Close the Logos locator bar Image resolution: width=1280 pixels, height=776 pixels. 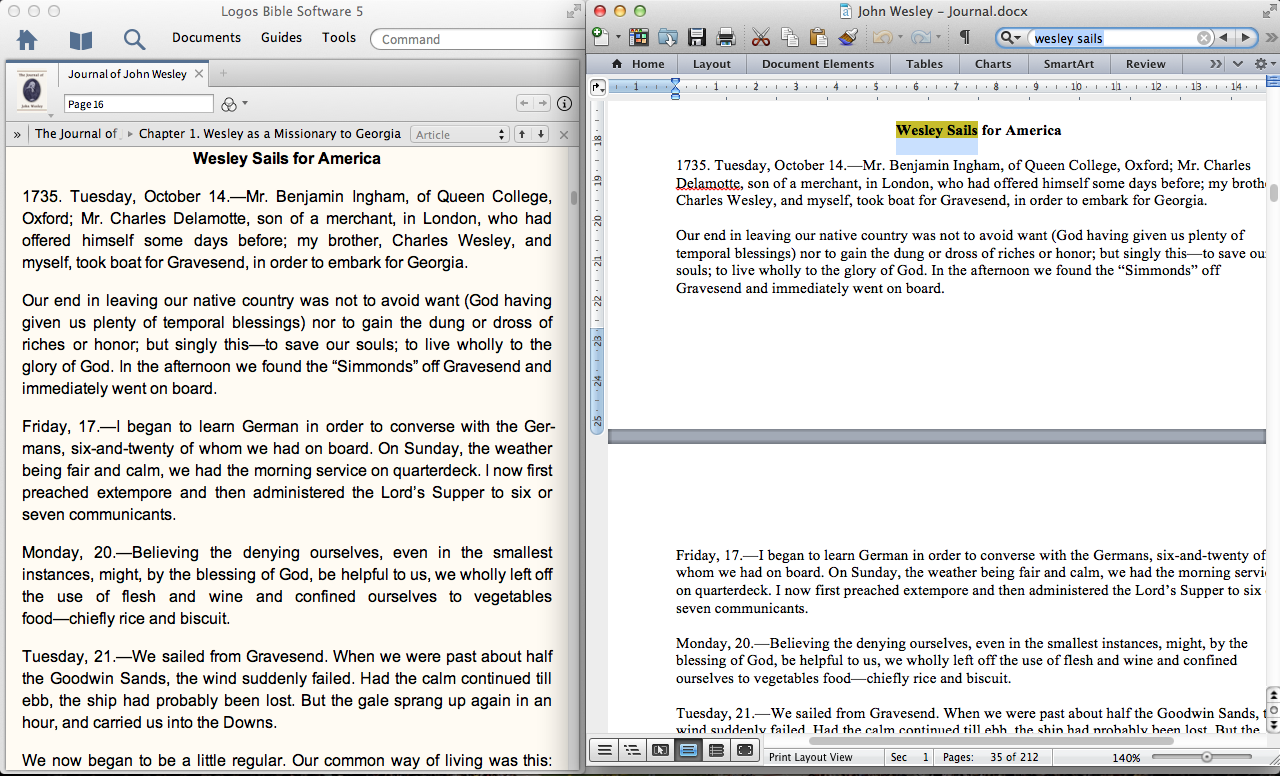pyautogui.click(x=564, y=134)
